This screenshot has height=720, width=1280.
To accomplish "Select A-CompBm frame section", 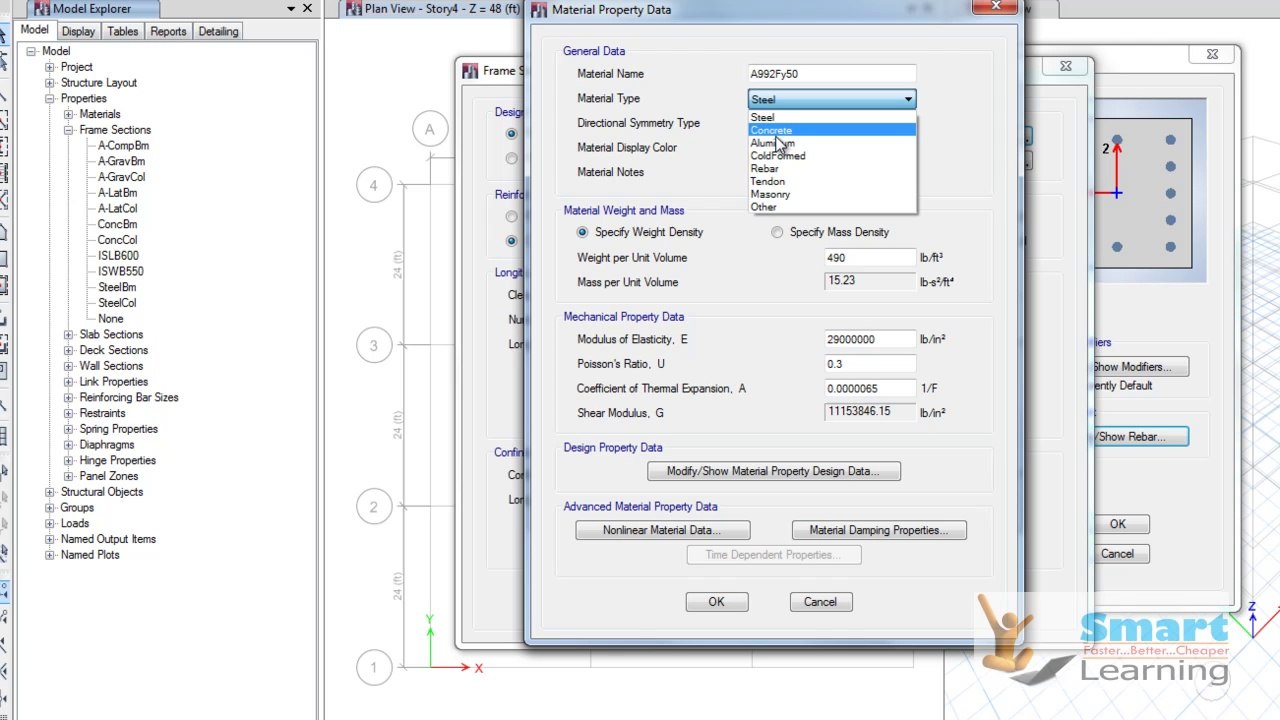I will [123, 146].
